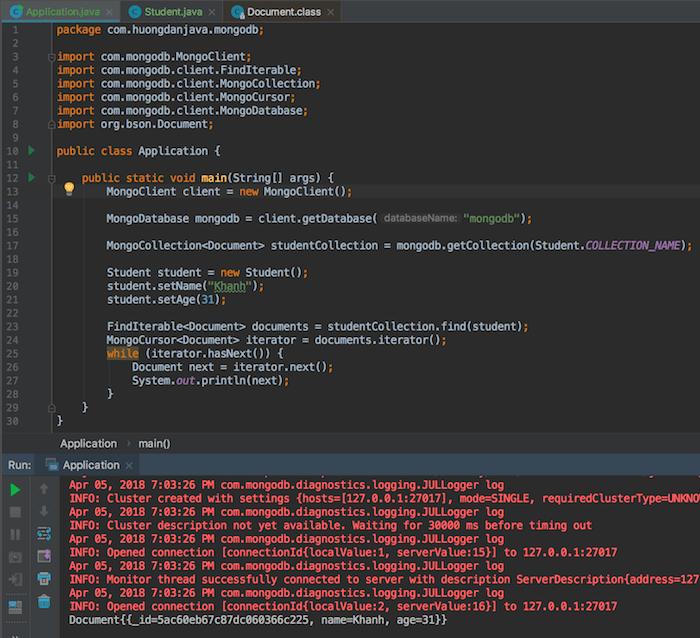Switch to the Application.java tab

(x=62, y=12)
